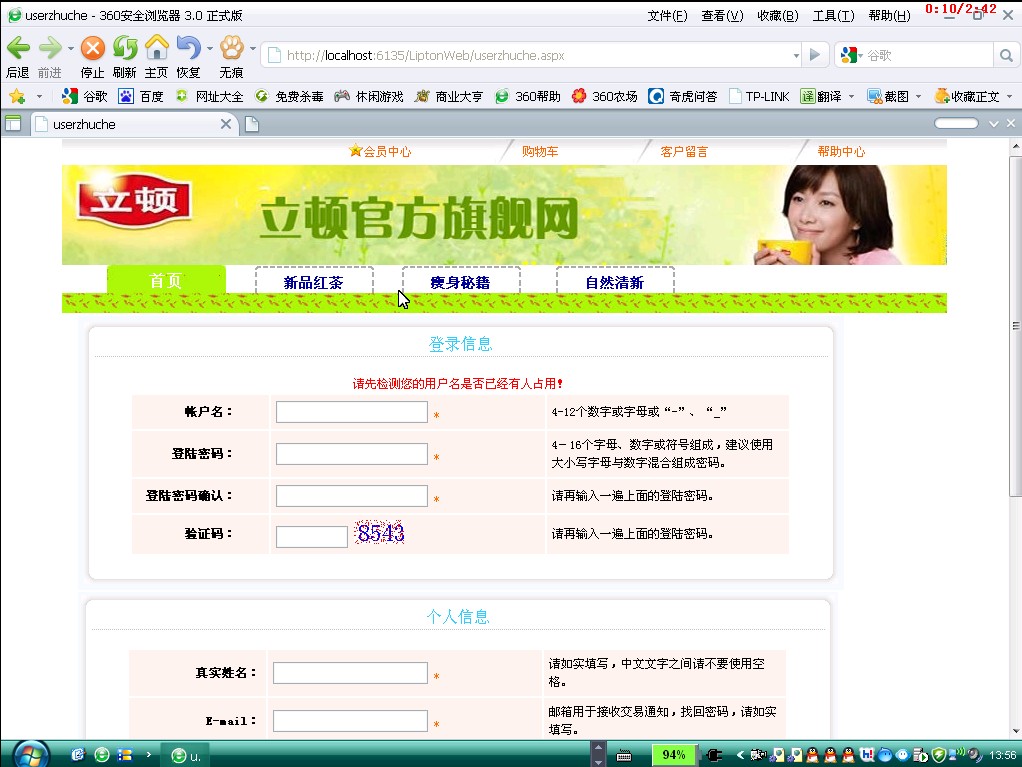1022x767 pixels.
Task: Click the address bar go arrow
Action: pos(815,55)
